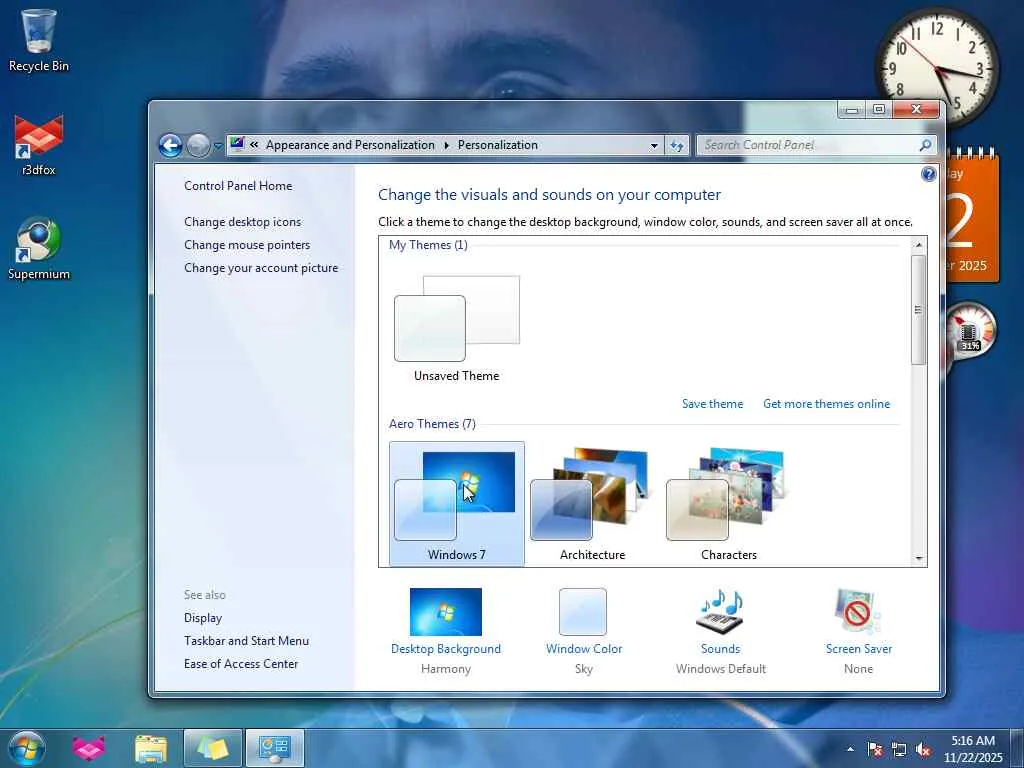Click the search magnifier icon
The width and height of the screenshot is (1024, 768).
pyautogui.click(x=925, y=145)
